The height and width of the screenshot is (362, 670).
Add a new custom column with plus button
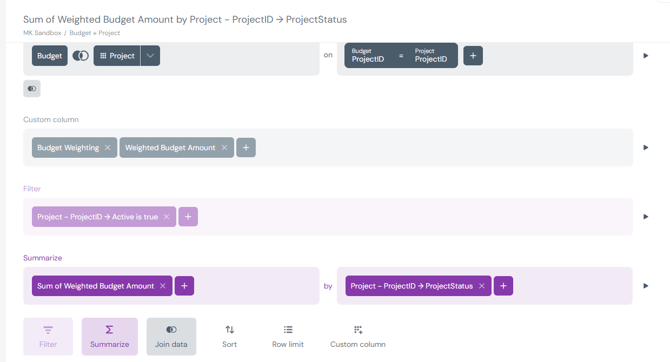246,147
